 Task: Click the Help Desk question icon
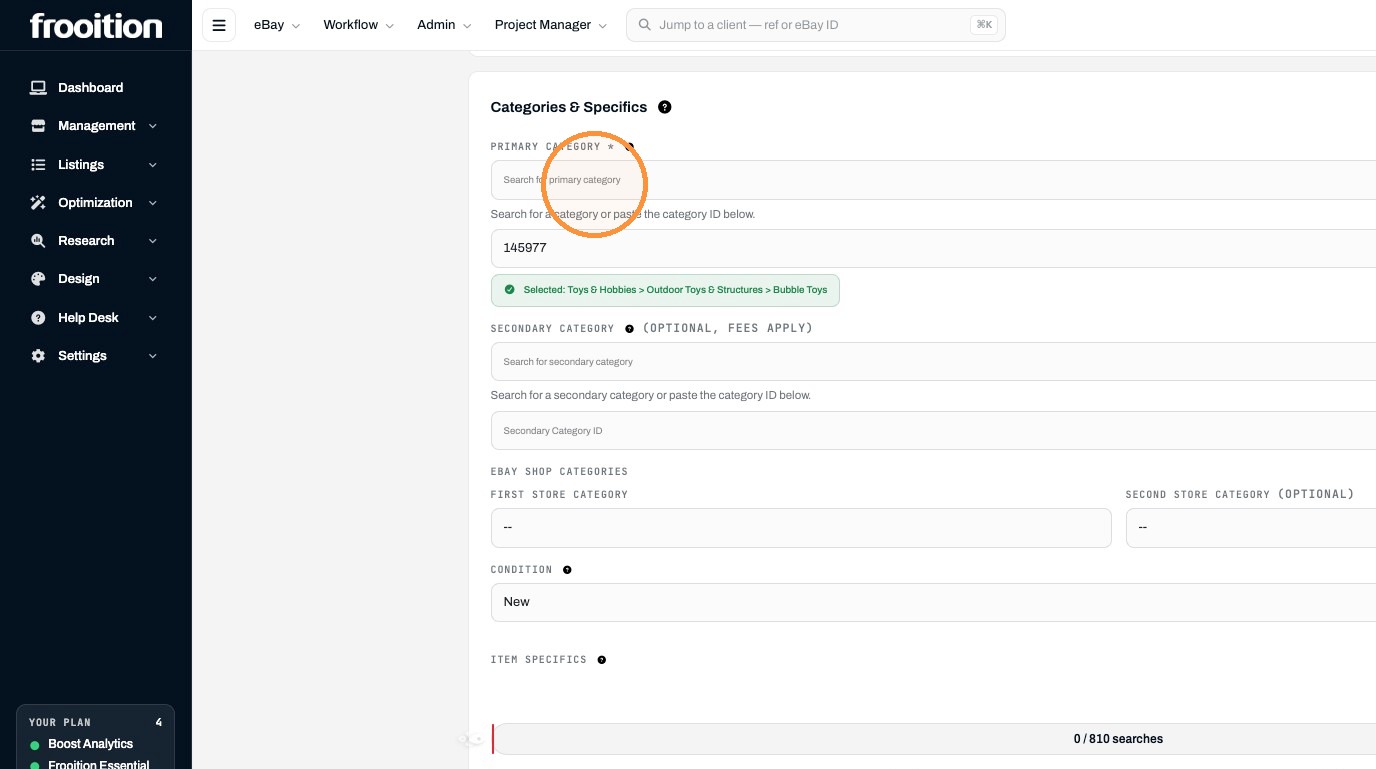click(x=38, y=318)
